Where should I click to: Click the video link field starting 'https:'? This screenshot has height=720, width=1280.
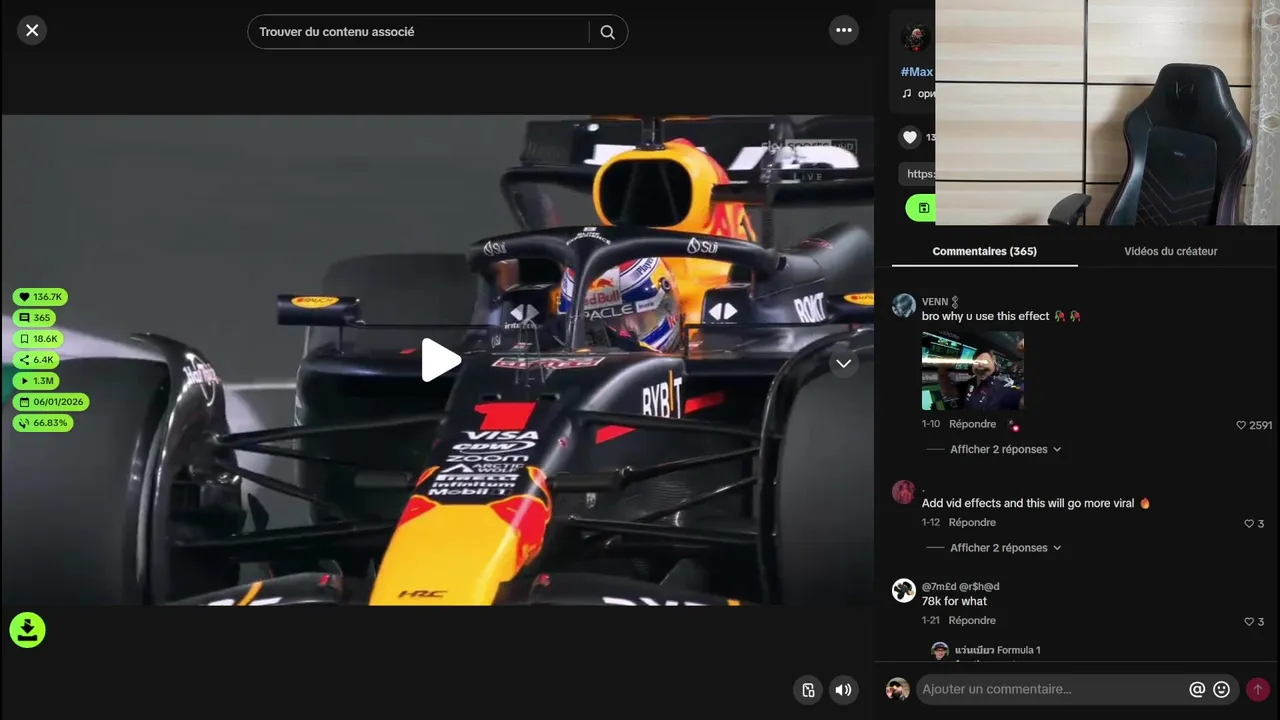coord(918,174)
